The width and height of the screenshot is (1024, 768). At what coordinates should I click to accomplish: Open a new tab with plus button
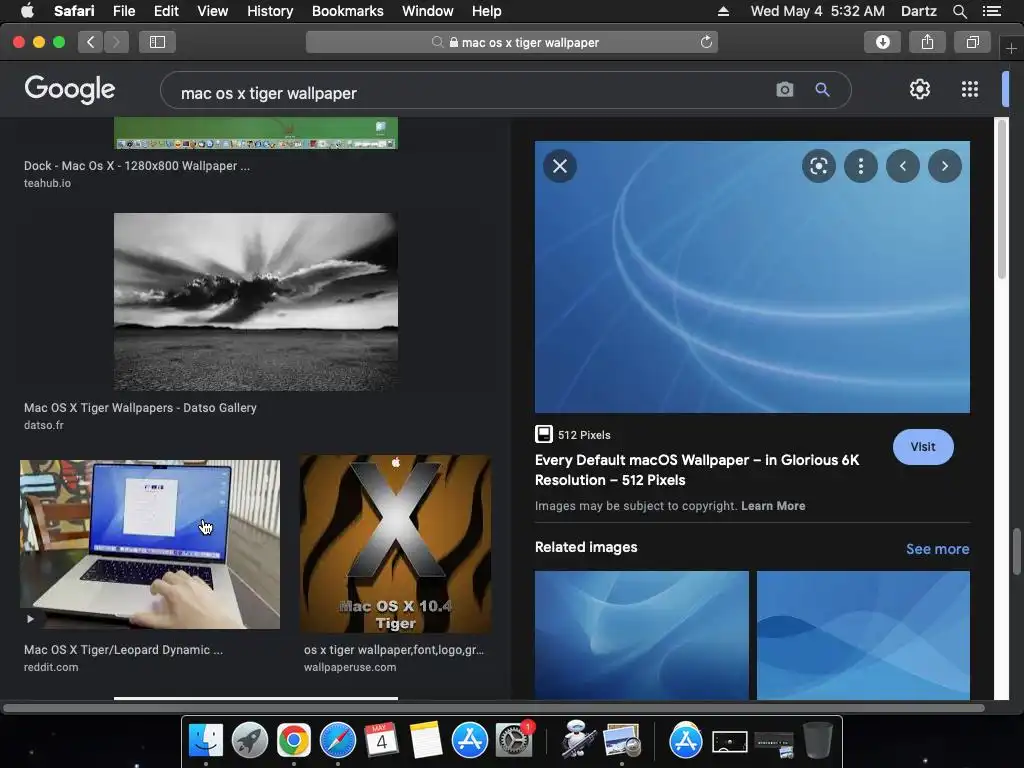[x=1011, y=49]
